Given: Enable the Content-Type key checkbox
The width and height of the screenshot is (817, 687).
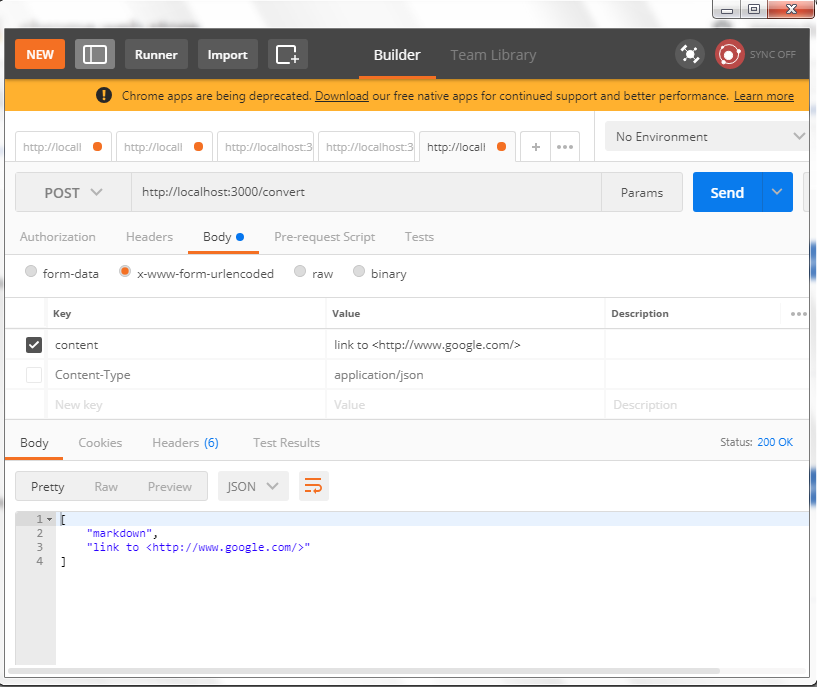Looking at the screenshot, I should (34, 374).
